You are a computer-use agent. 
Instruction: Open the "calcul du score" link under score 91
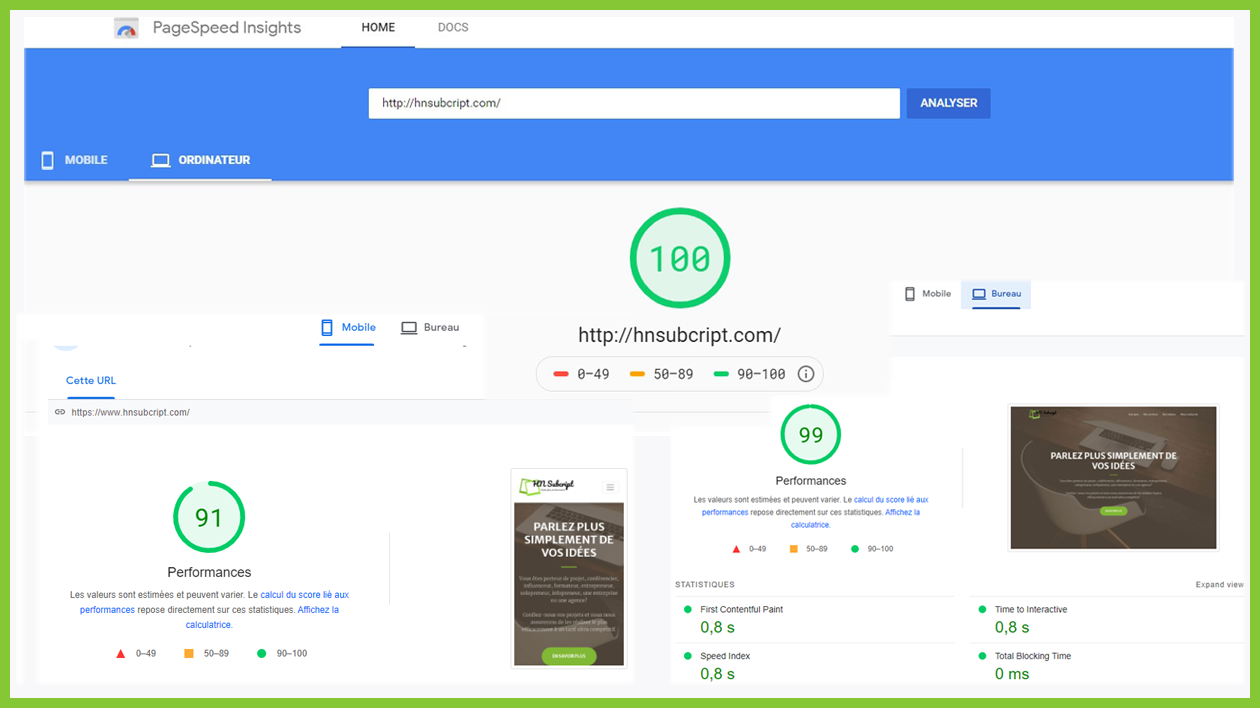(x=215, y=602)
